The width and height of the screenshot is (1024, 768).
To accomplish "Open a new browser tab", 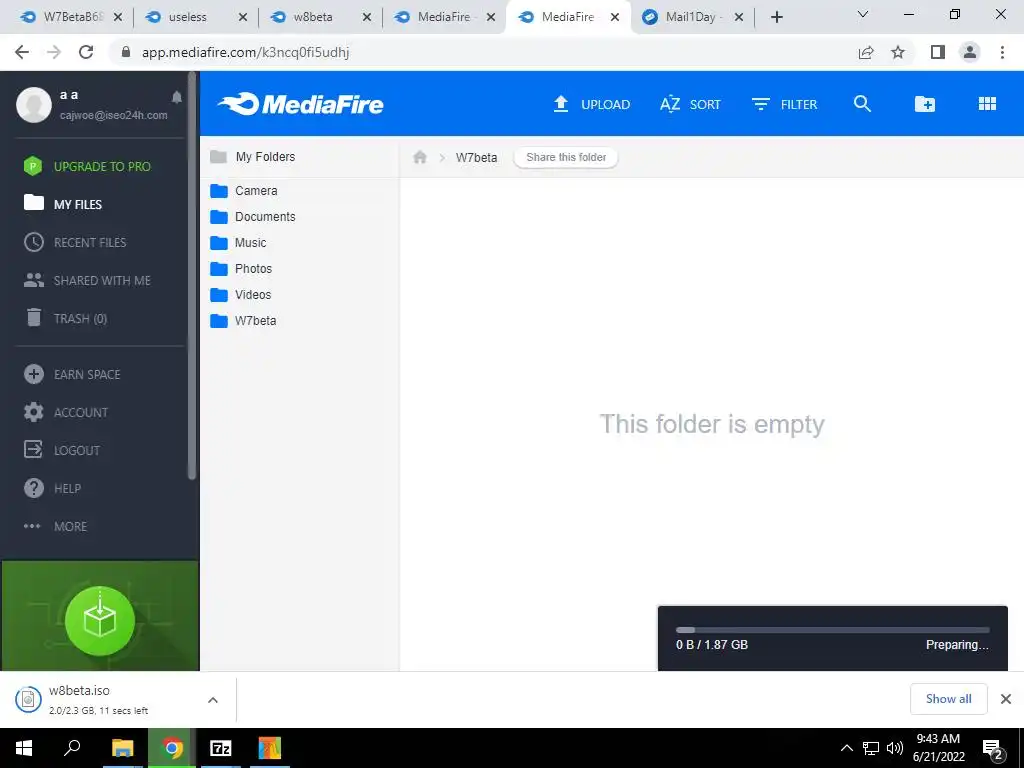I will click(x=776, y=18).
